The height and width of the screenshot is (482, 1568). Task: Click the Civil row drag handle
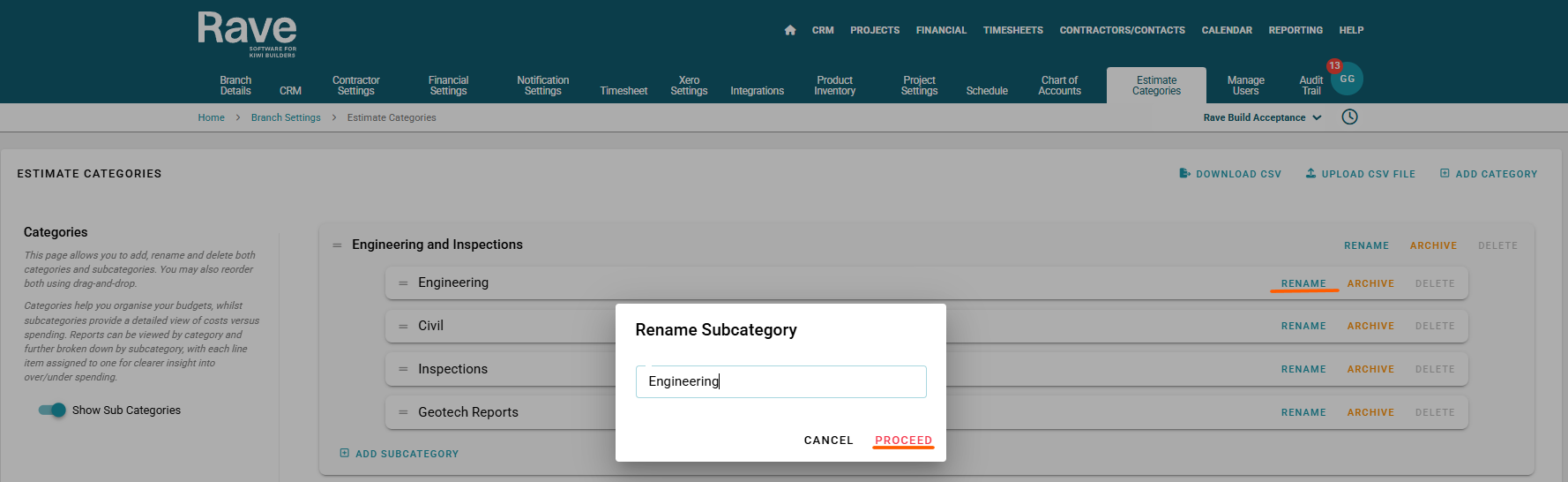coord(403,327)
